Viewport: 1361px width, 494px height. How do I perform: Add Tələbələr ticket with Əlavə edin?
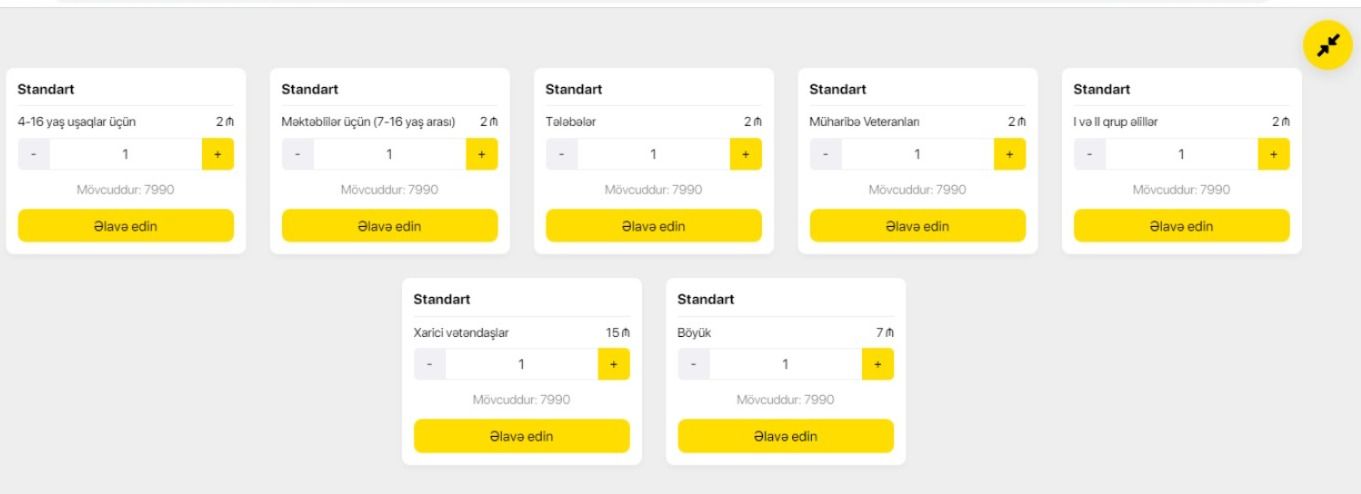coord(654,226)
